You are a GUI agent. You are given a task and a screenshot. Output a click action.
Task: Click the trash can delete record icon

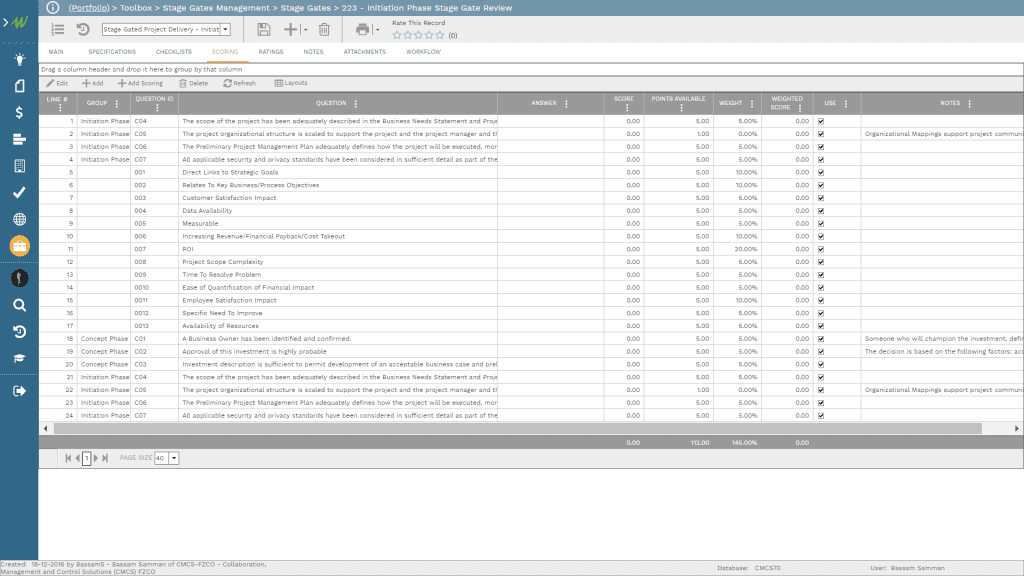tap(324, 30)
